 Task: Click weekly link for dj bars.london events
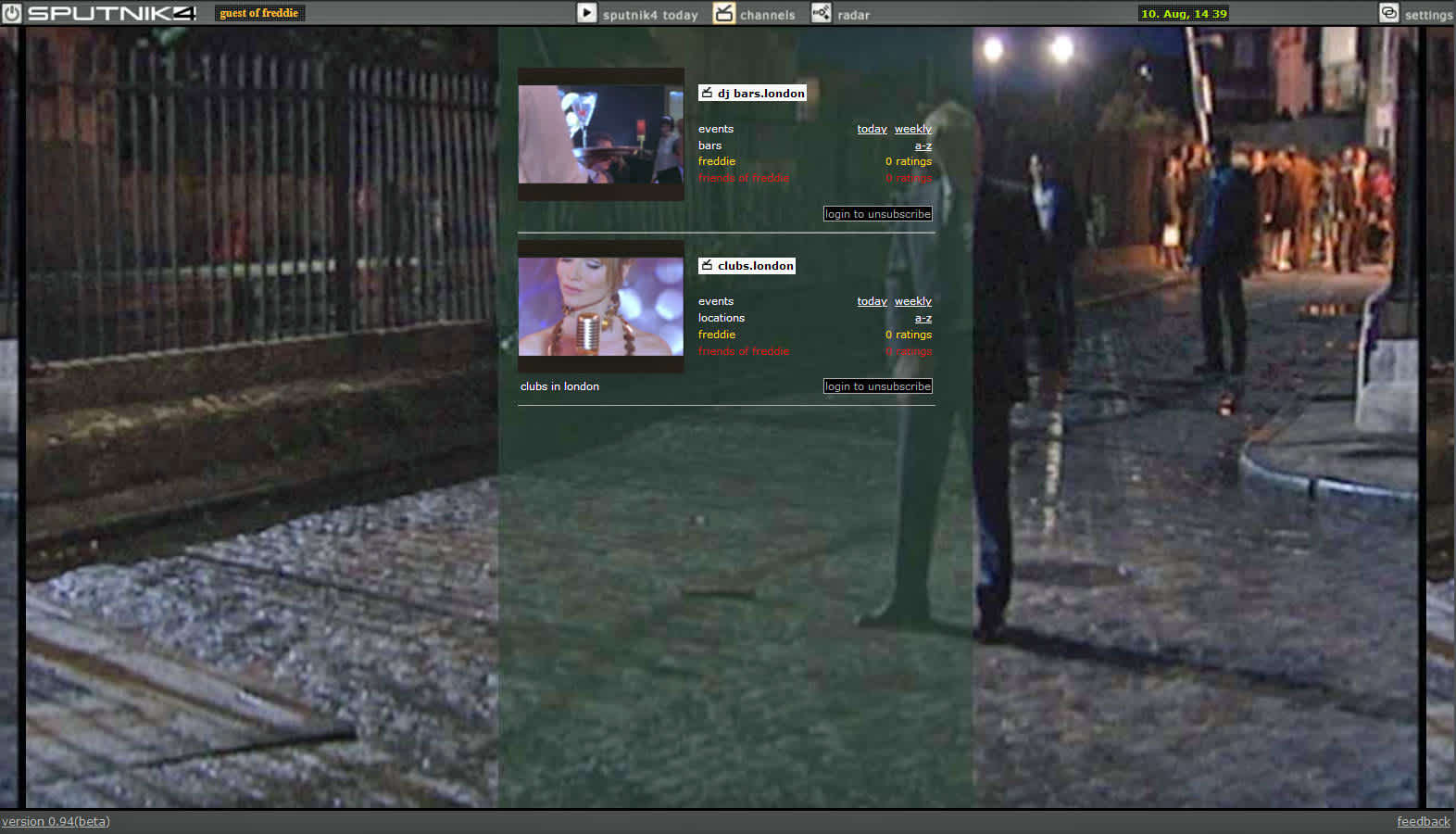click(x=912, y=129)
